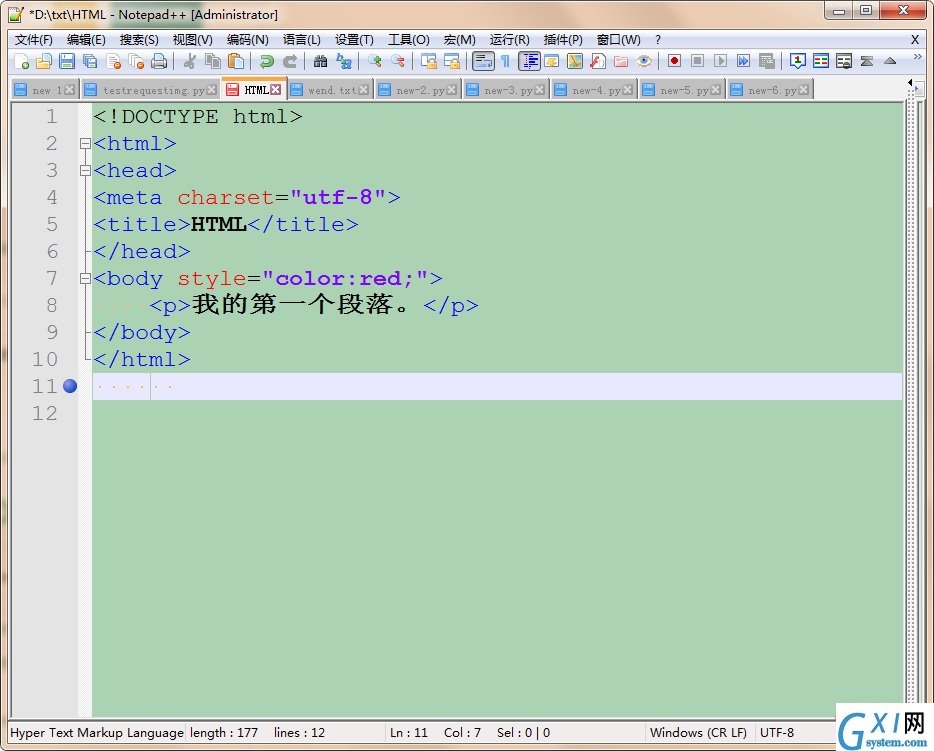Zoom in with the magnifier plus icon
934x751 pixels.
375,61
